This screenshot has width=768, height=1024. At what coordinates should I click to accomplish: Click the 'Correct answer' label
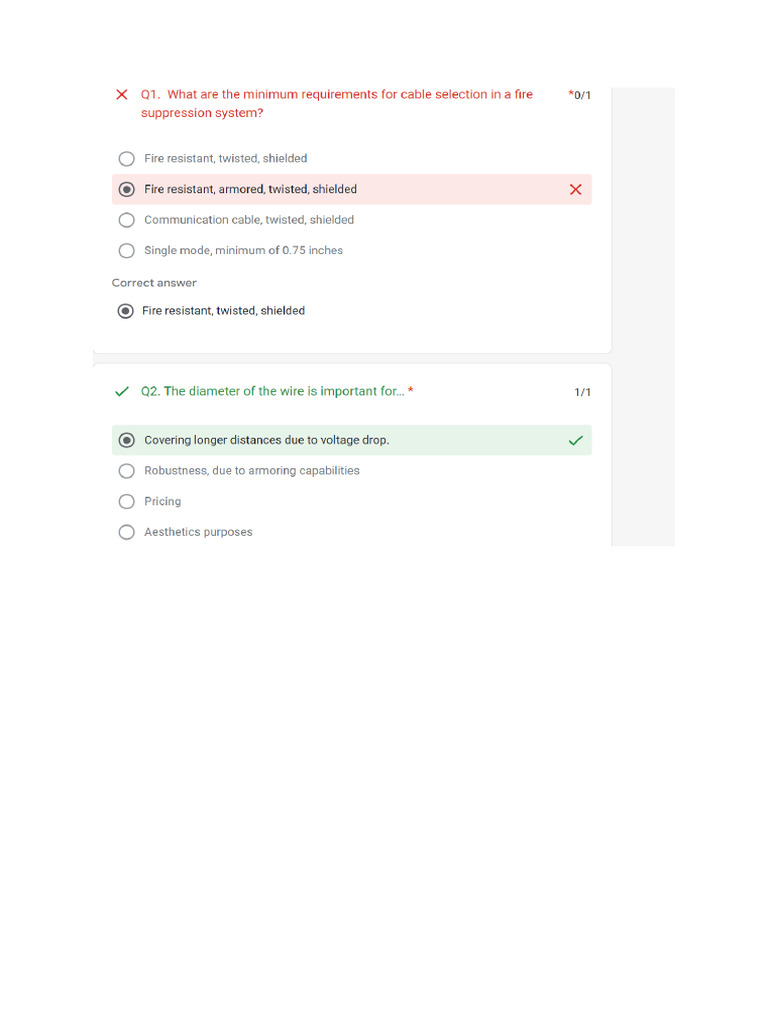[x=154, y=283]
